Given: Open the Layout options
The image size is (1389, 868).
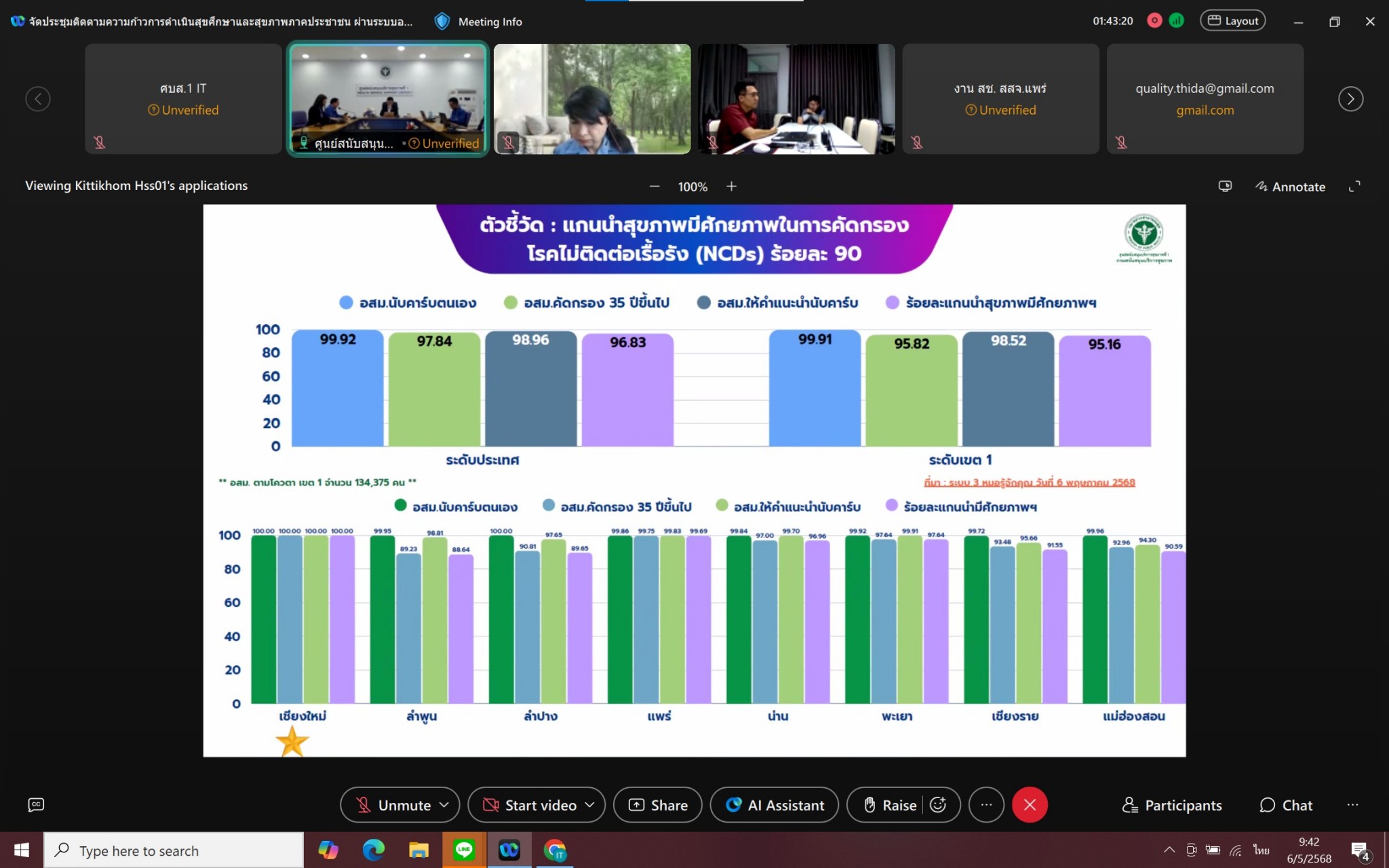Looking at the screenshot, I should coord(1233,21).
